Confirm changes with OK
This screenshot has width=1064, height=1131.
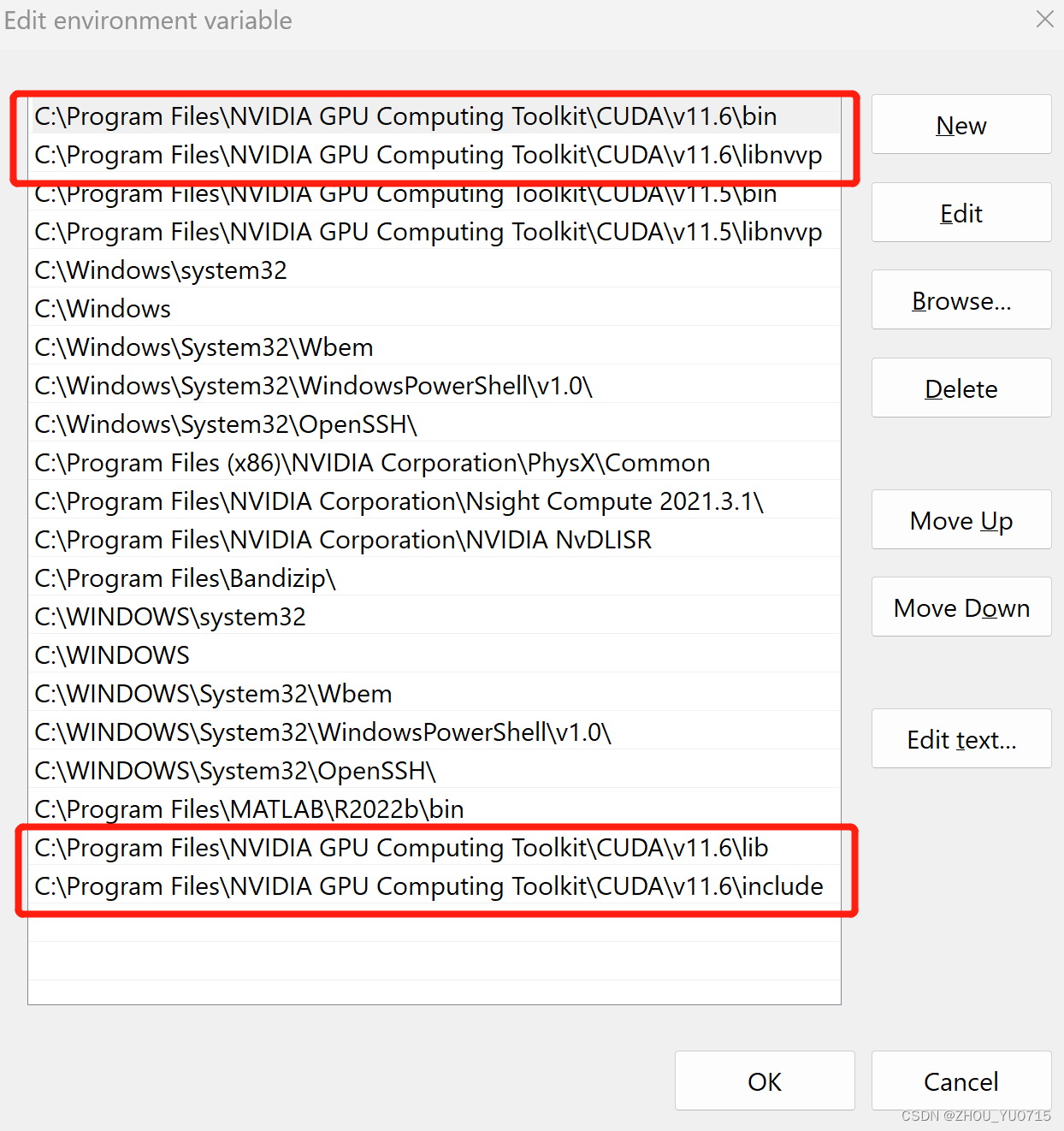pos(764,1081)
